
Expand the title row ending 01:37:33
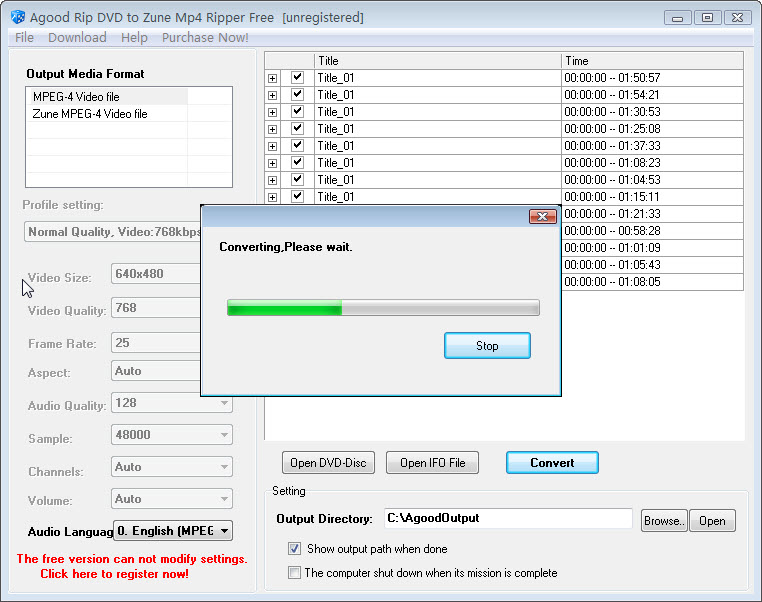(x=273, y=146)
